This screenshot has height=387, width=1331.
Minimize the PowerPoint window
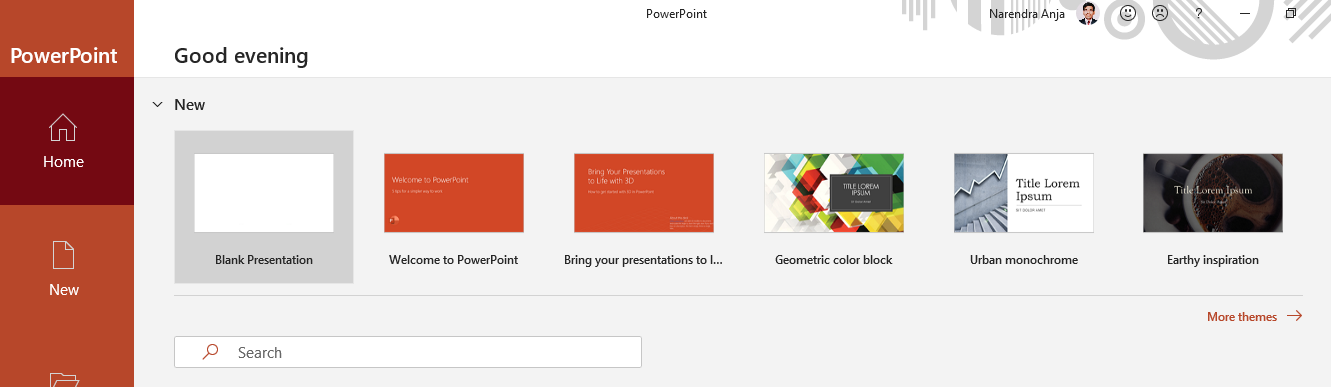click(1245, 14)
